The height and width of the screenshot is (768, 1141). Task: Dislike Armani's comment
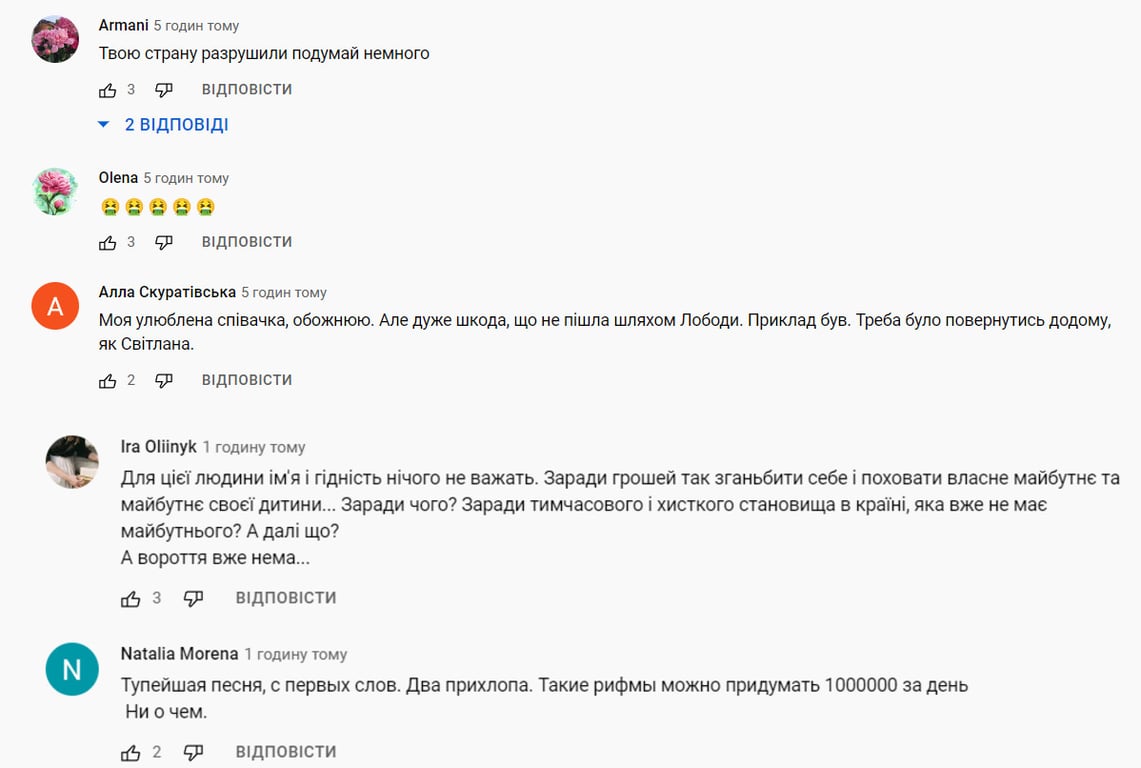[x=164, y=90]
